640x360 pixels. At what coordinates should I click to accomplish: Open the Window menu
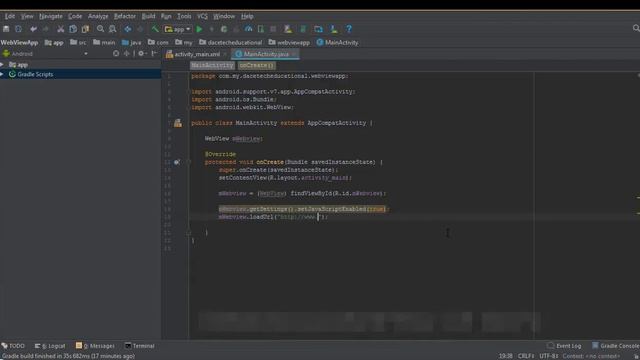pos(224,16)
